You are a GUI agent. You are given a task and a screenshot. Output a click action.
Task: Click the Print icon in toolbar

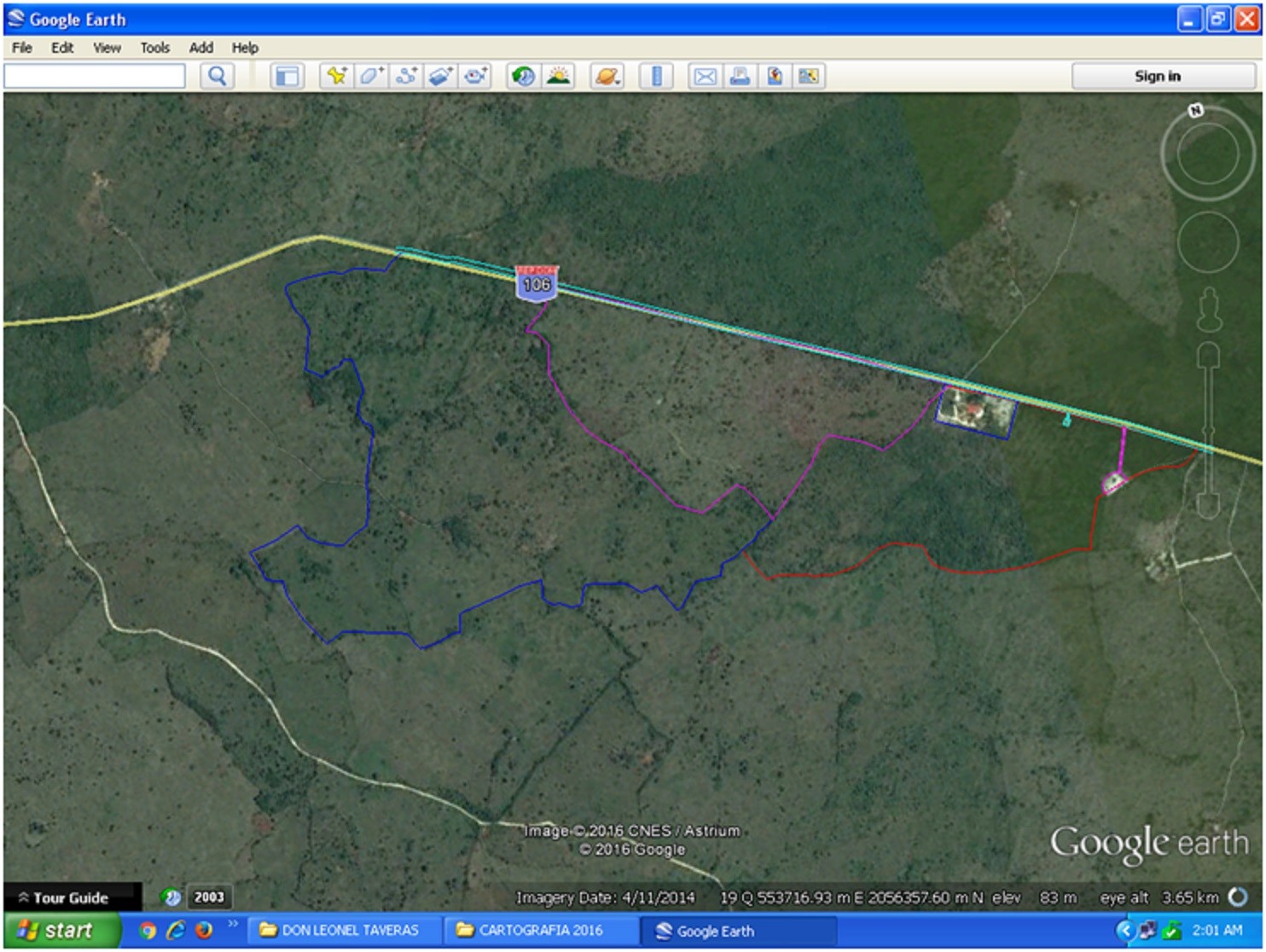[x=740, y=77]
